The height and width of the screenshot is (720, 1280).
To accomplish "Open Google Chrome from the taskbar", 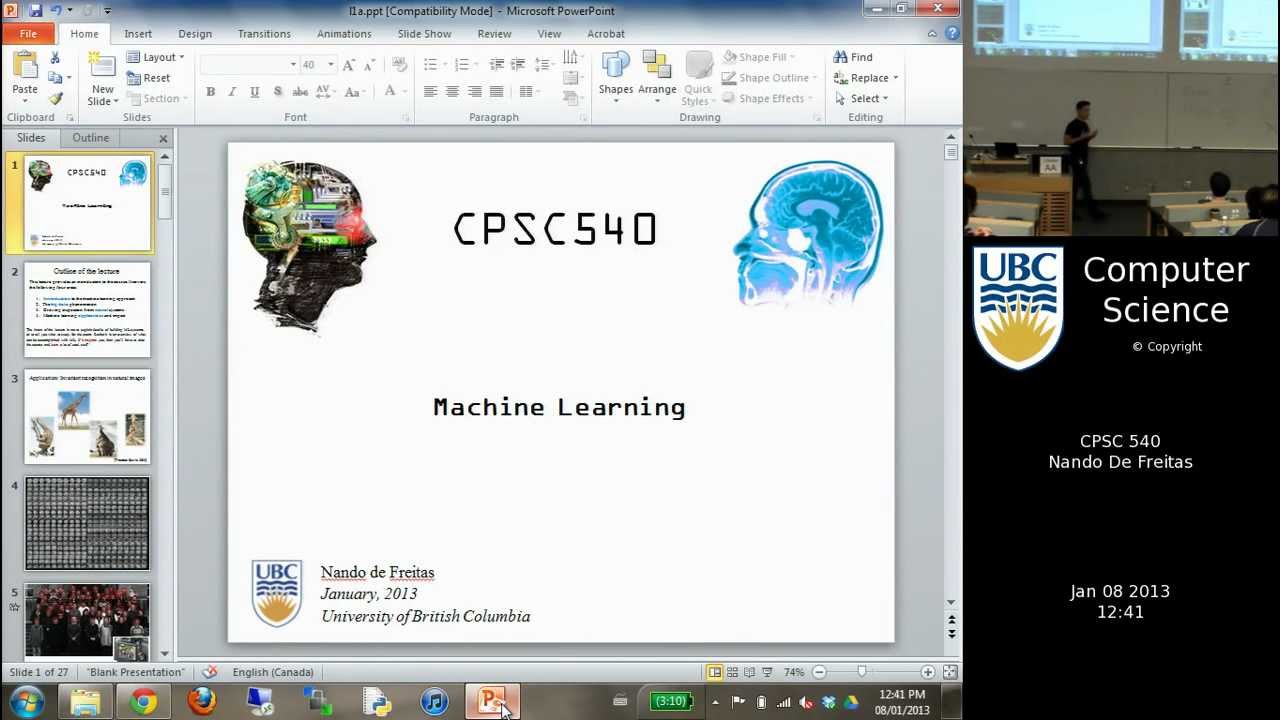I will coord(144,702).
